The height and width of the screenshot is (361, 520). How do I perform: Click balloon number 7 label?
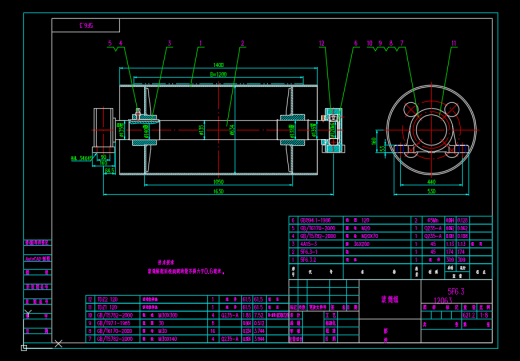click(x=402, y=43)
